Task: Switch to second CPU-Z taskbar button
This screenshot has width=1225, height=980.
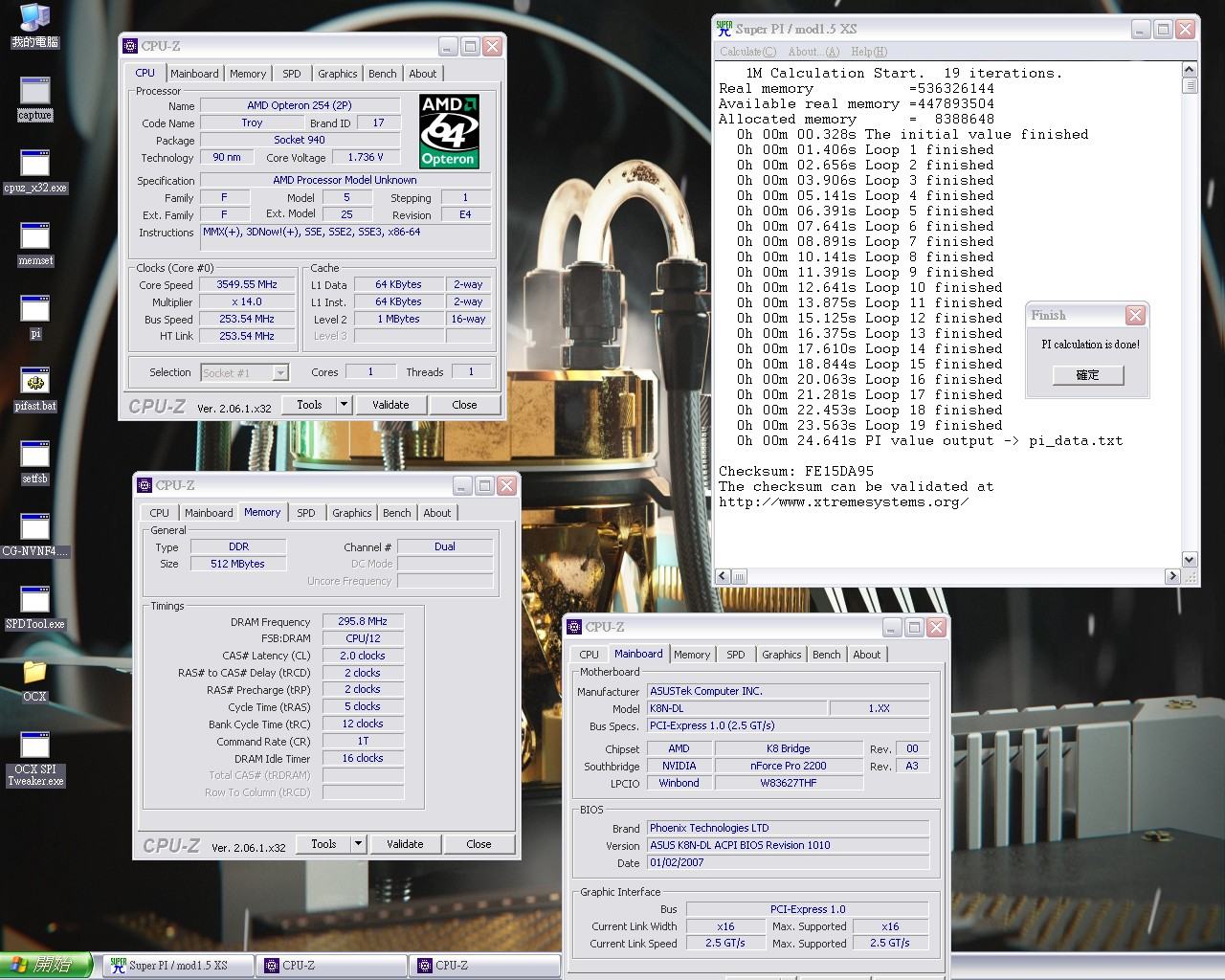Action: (x=484, y=966)
